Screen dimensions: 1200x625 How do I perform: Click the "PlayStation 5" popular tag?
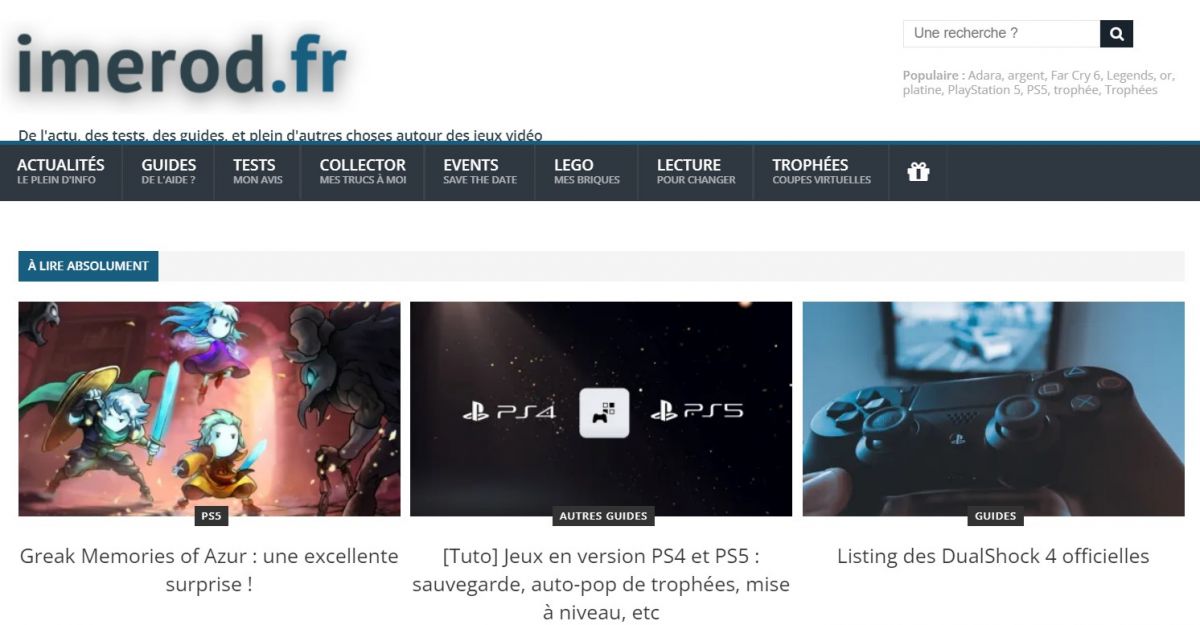click(x=984, y=90)
